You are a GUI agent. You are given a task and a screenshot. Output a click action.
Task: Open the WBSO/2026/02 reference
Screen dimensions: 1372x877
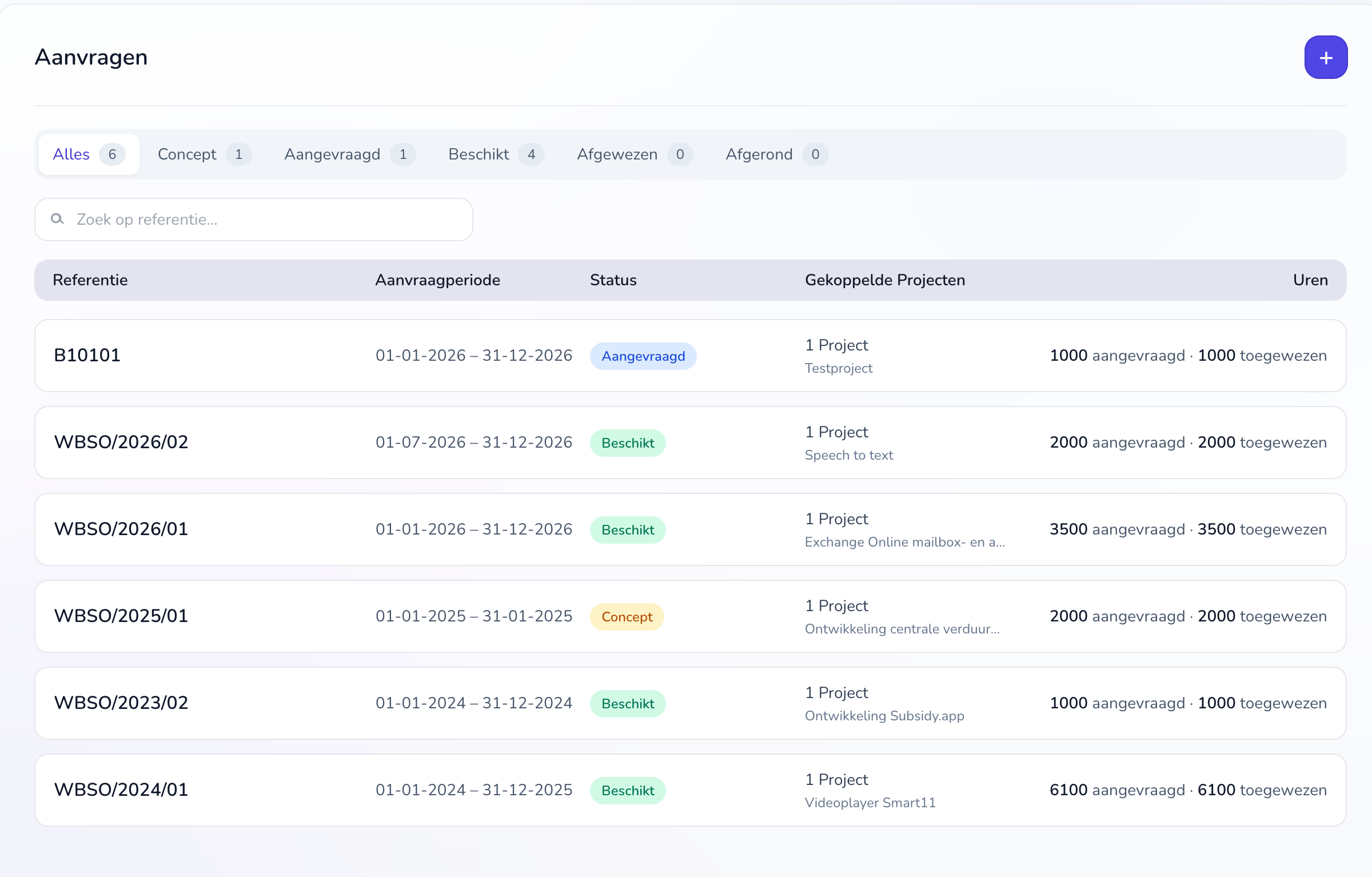pyautogui.click(x=121, y=443)
